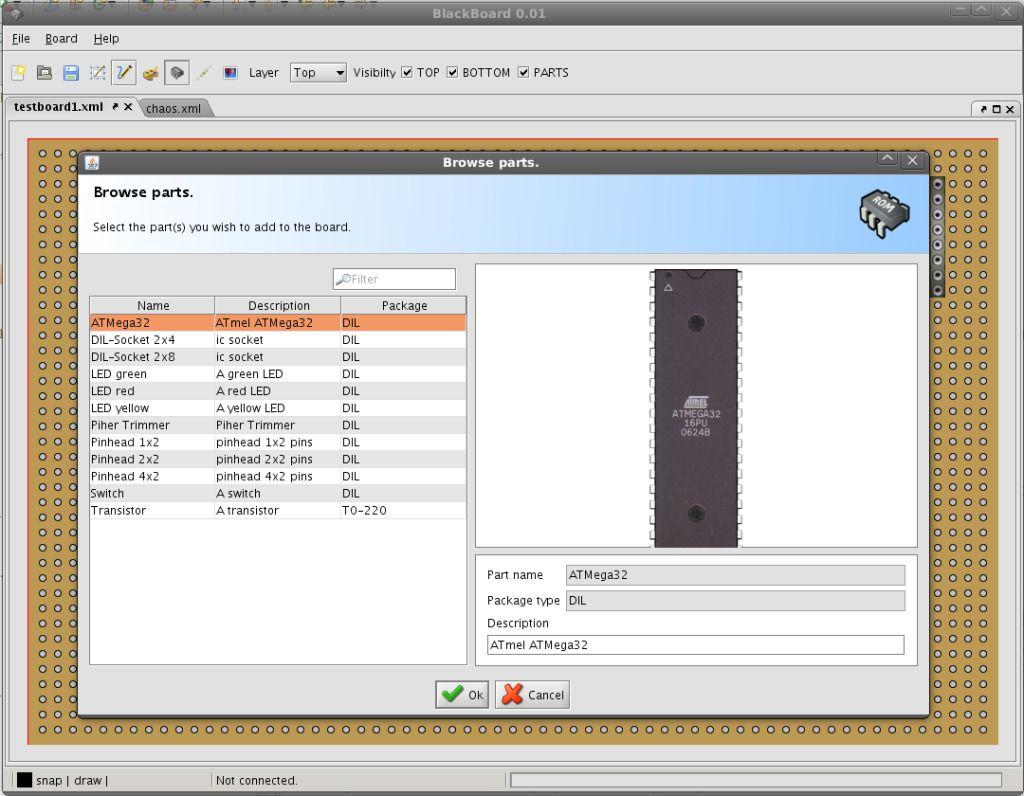Toggle TOP layer visibility checkbox

click(x=407, y=72)
